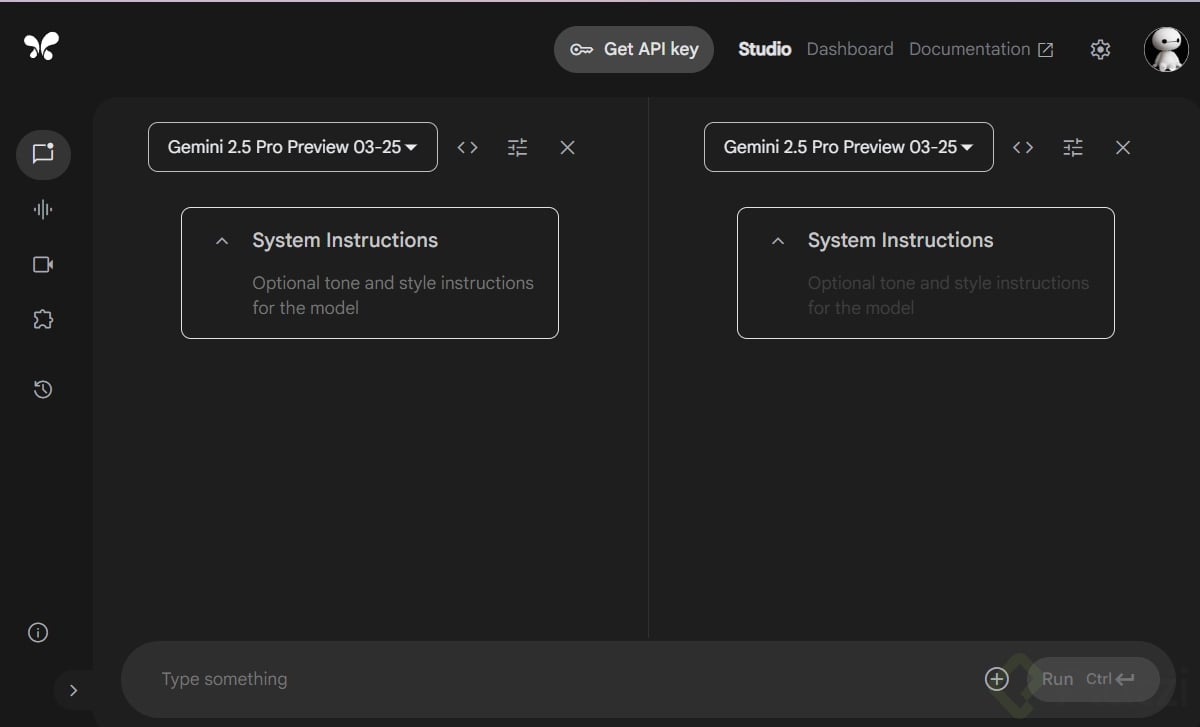Open the history clock icon
1200x727 pixels.
click(43, 390)
